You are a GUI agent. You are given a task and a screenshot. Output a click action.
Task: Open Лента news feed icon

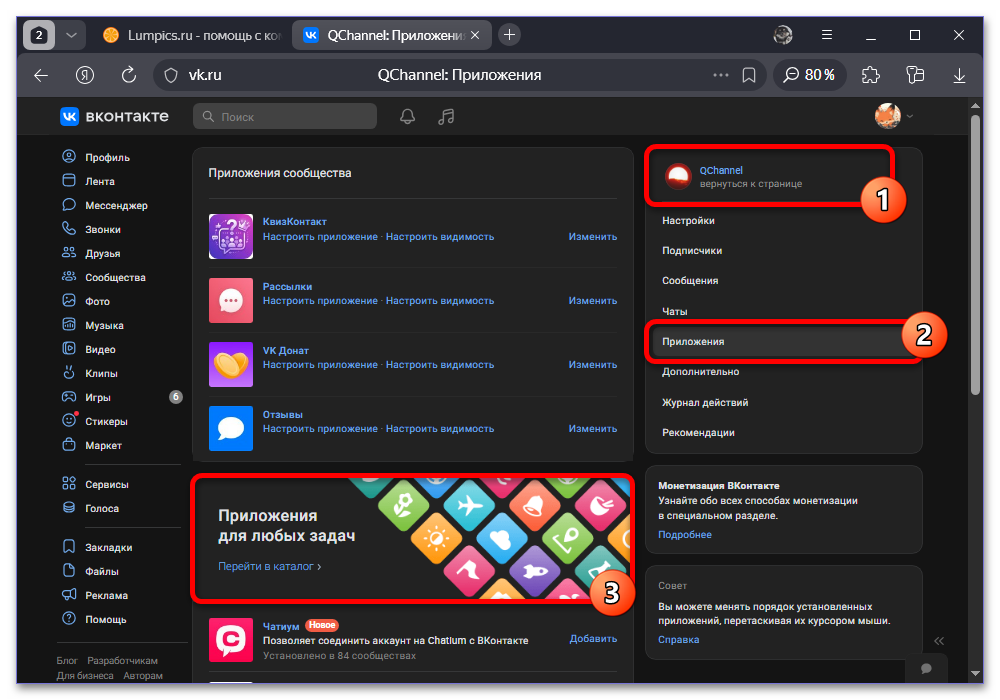coord(69,180)
